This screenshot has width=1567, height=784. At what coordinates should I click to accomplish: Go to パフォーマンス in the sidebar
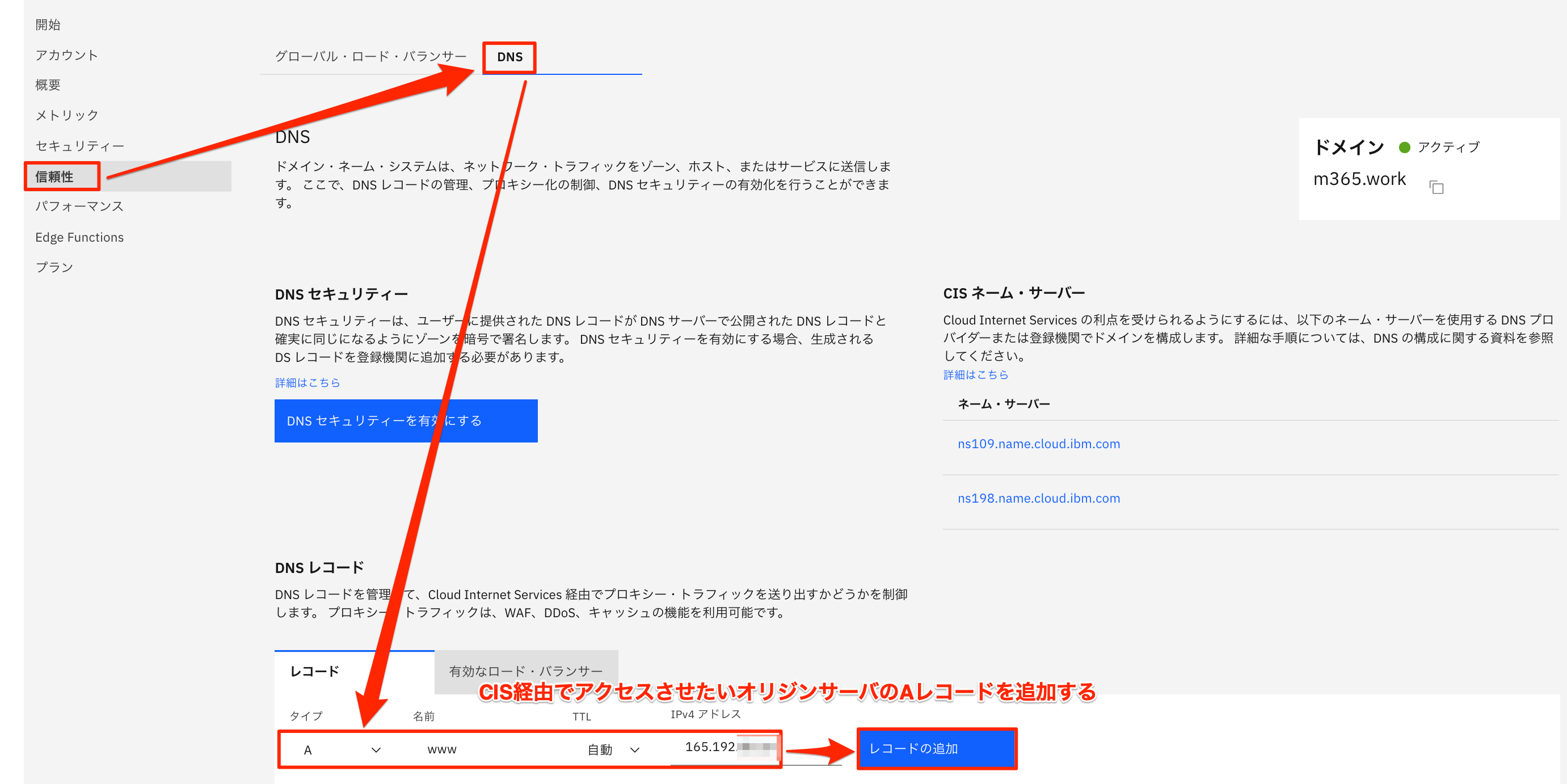click(x=79, y=206)
